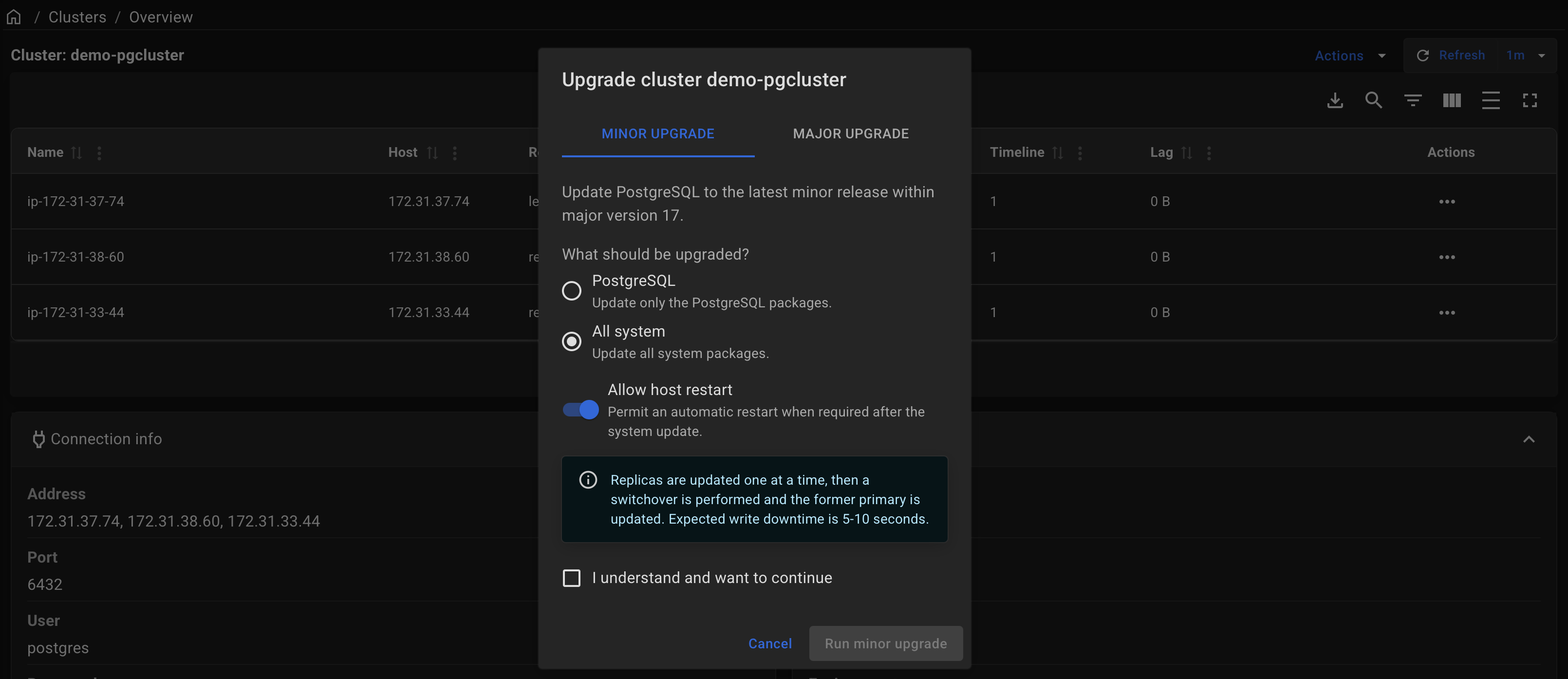Open the show/hide columns icon
The width and height of the screenshot is (1568, 679).
pos(1452,100)
